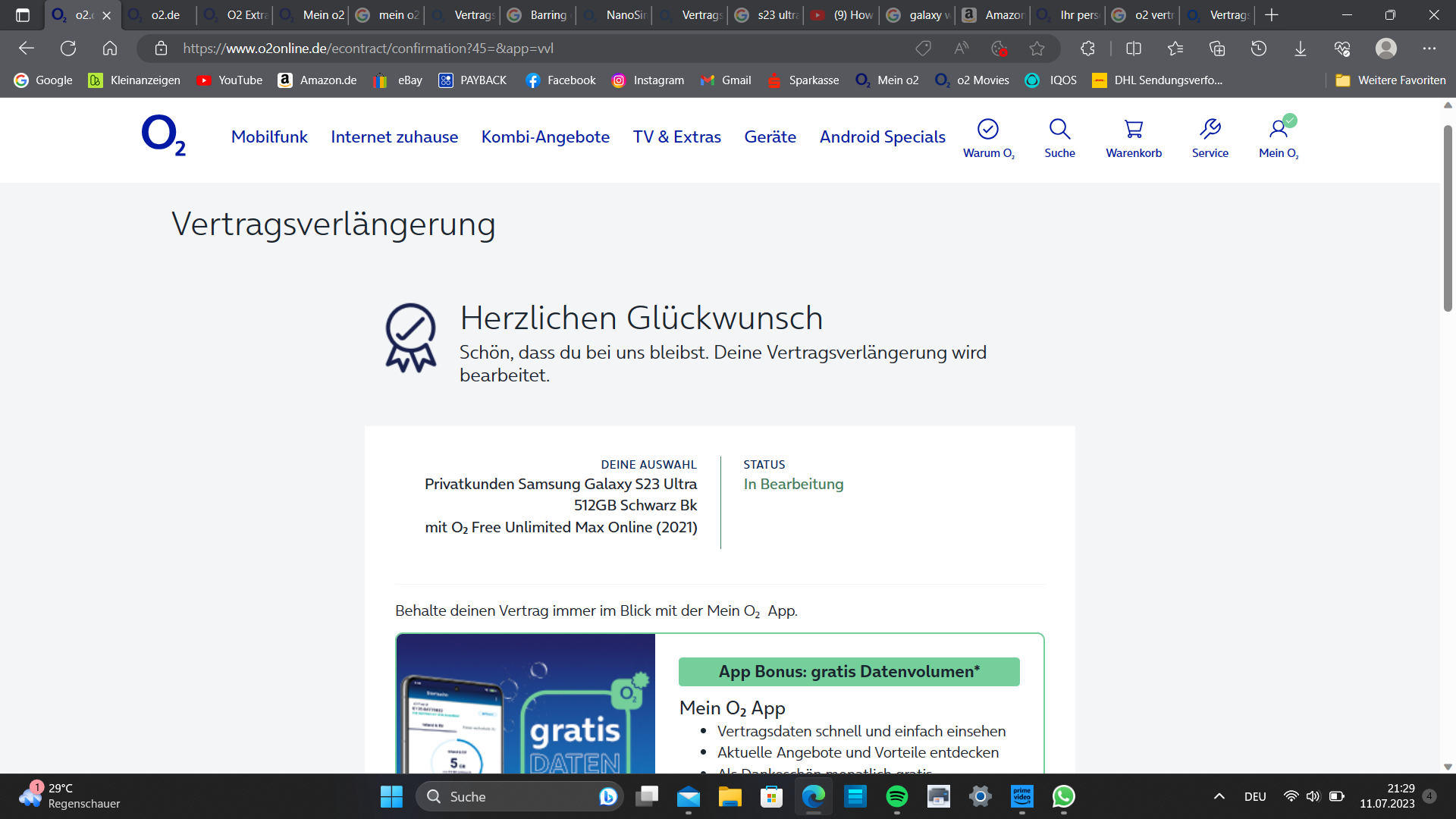Switch to the NanoSim tab
The height and width of the screenshot is (819, 1456).
614,15
